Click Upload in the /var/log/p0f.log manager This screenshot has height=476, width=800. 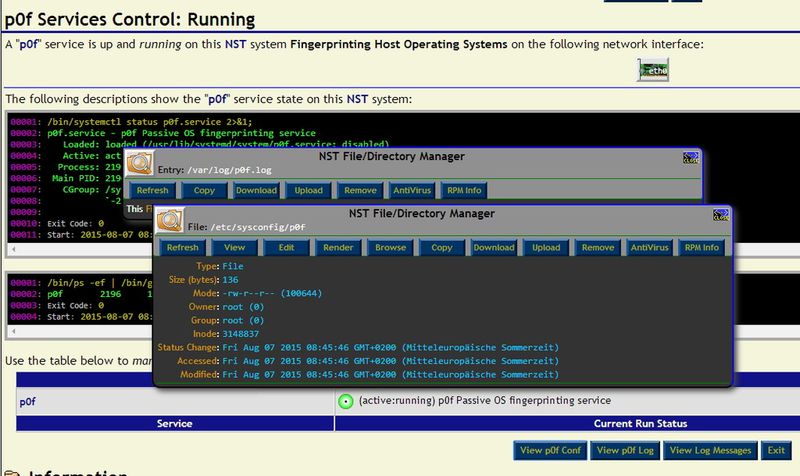[308, 190]
